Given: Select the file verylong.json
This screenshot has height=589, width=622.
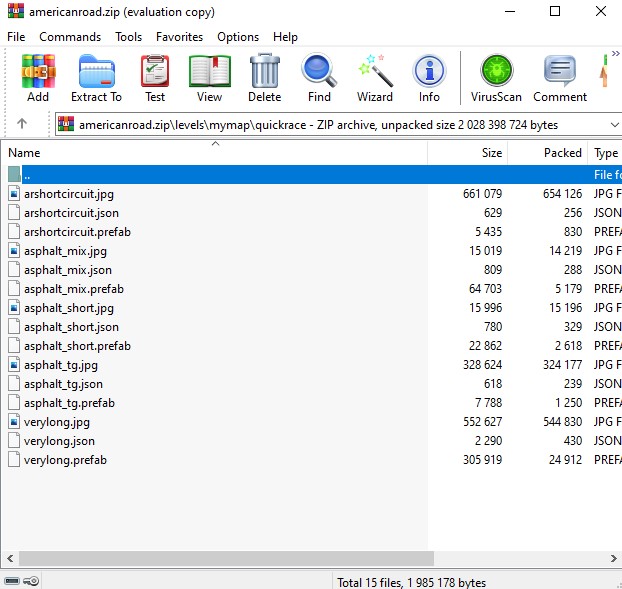Looking at the screenshot, I should coord(60,441).
